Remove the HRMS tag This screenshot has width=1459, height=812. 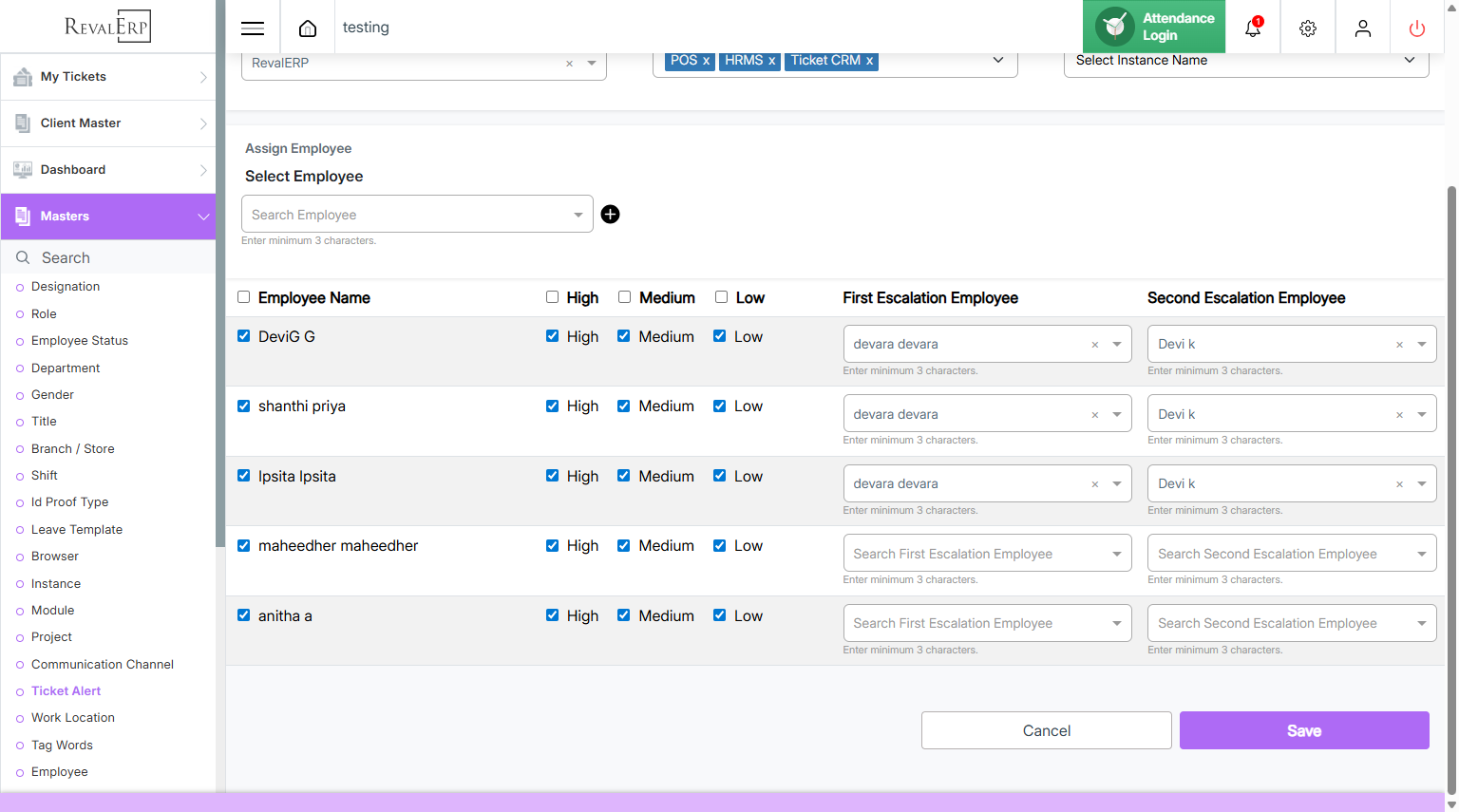pyautogui.click(x=772, y=61)
